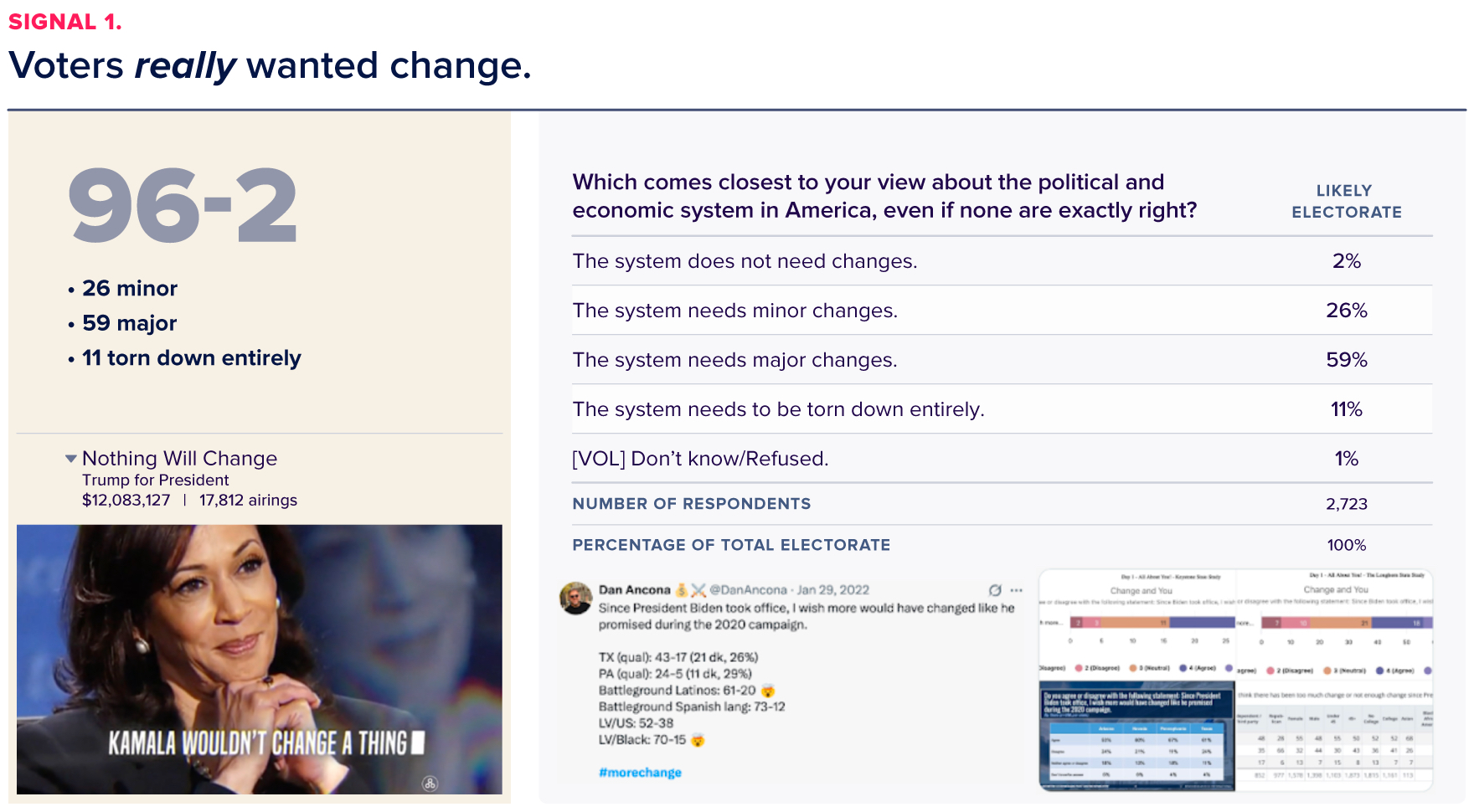Open the Kamala Wouldn't Change a Thing ad
The height and width of the screenshot is (812, 1474).
(x=260, y=659)
